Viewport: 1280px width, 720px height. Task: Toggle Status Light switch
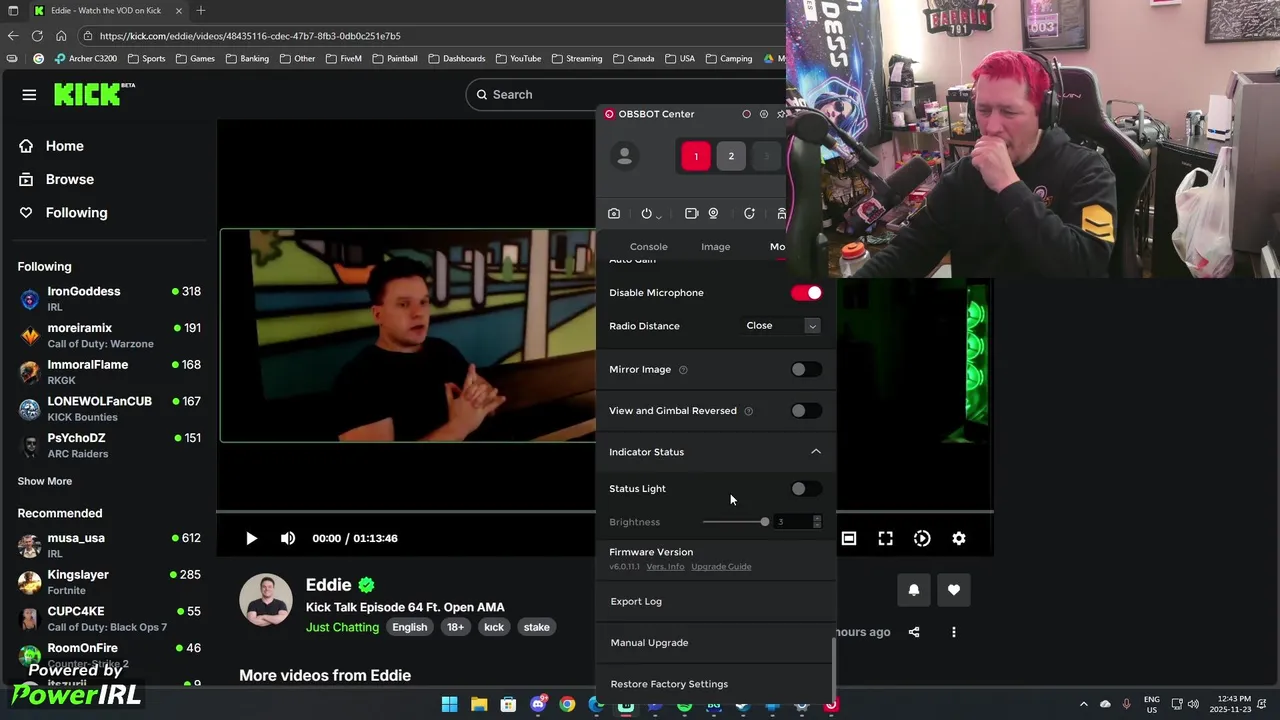click(x=806, y=489)
